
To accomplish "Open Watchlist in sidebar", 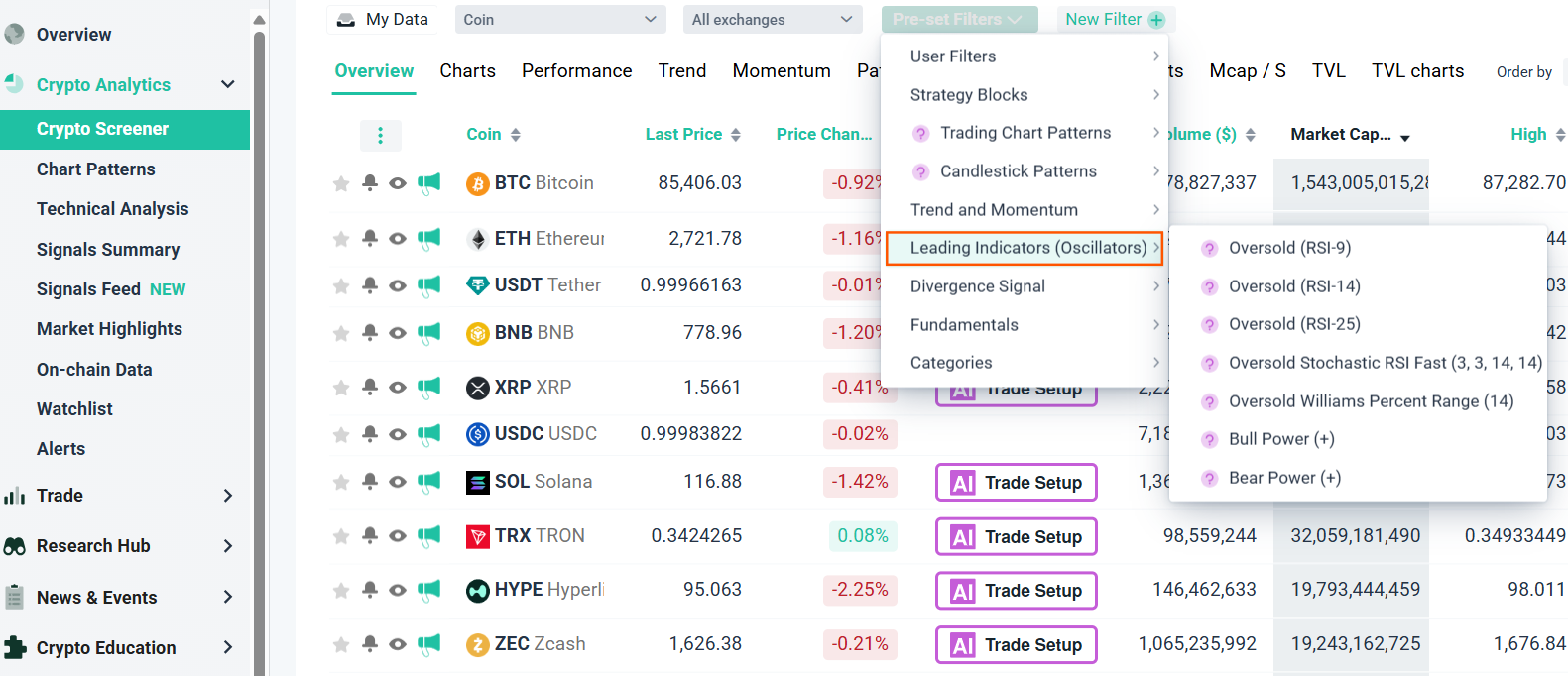I will click(x=74, y=409).
